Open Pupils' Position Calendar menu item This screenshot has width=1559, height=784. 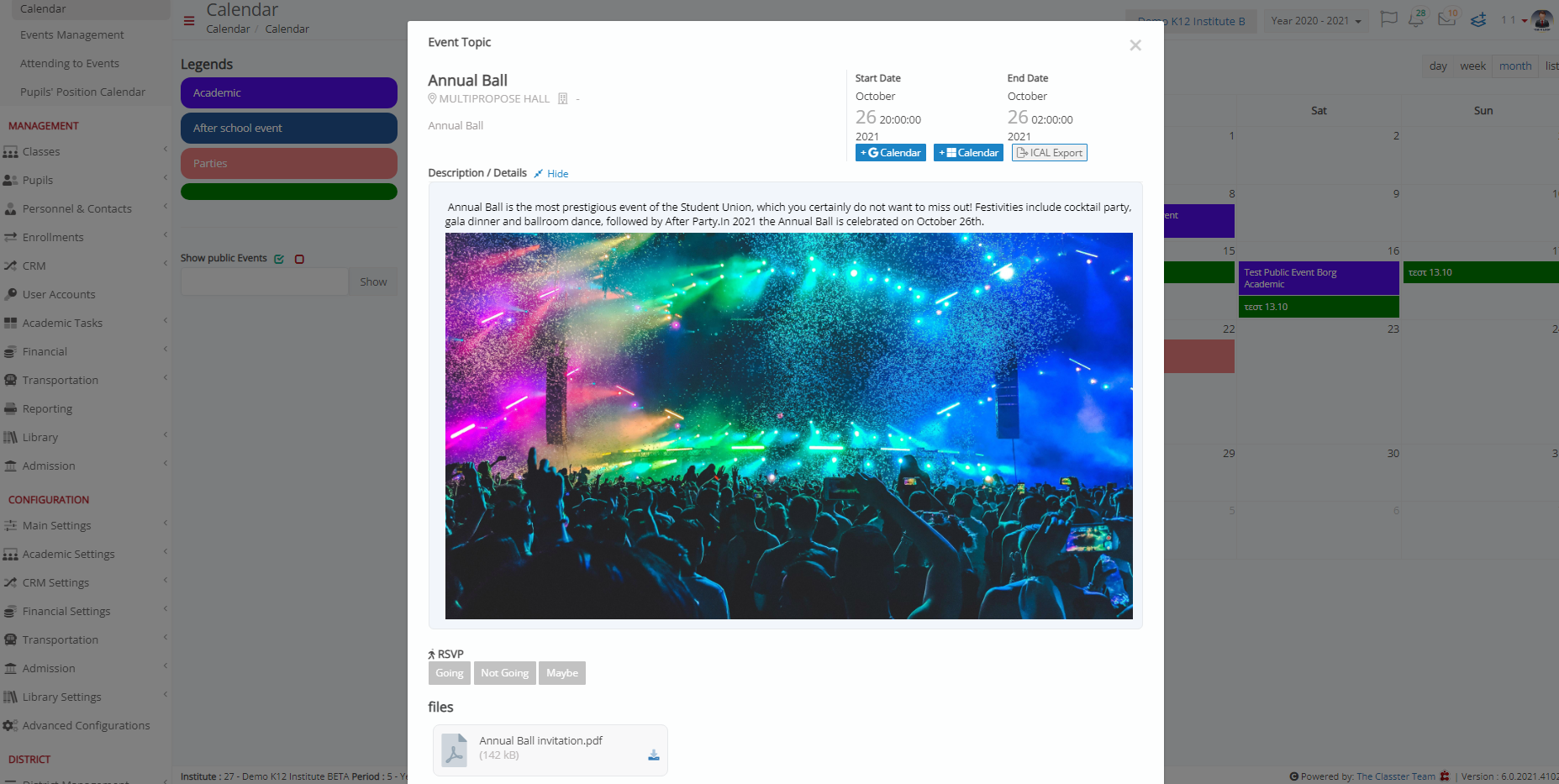pos(82,92)
